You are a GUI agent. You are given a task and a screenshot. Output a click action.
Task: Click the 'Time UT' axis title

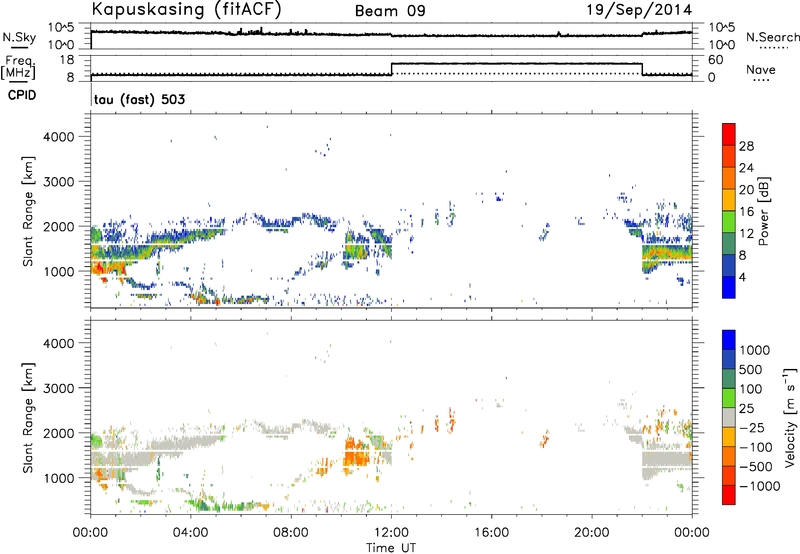click(x=391, y=547)
